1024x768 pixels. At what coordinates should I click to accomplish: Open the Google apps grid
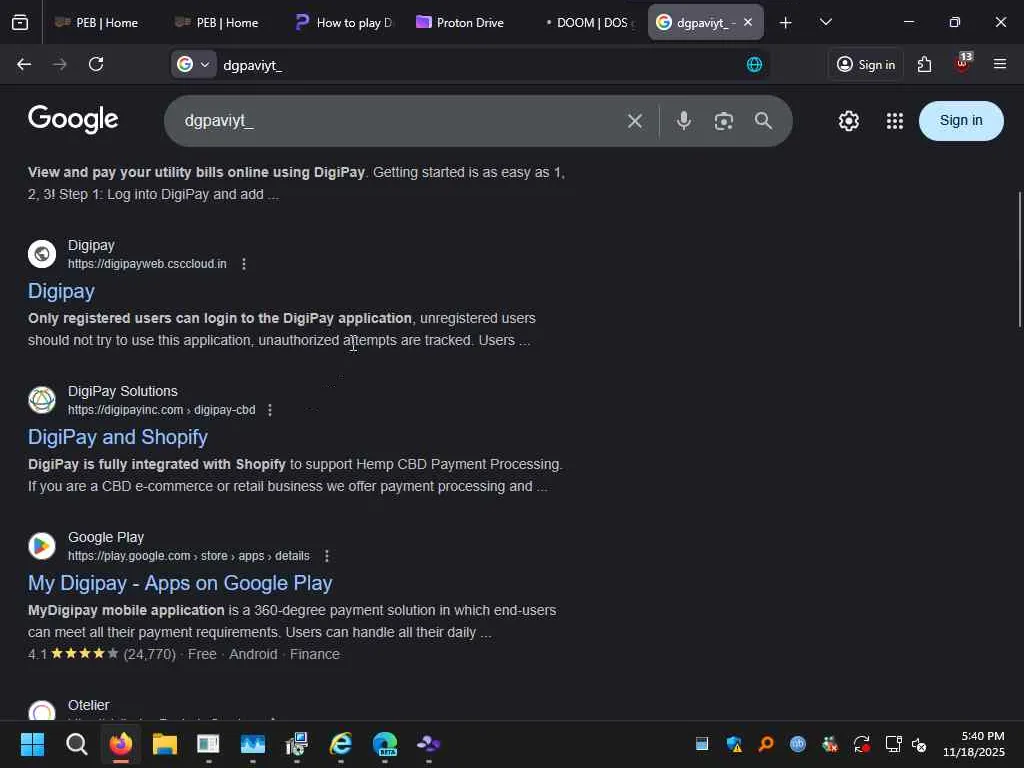tap(895, 121)
